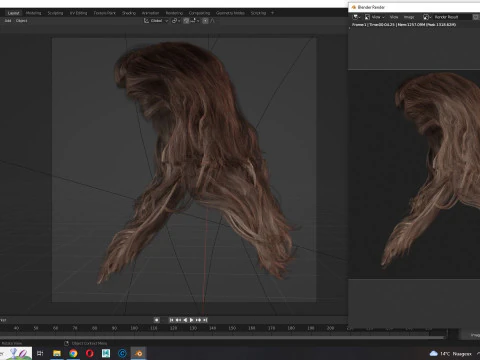Jump to the next keyframe
The width and height of the screenshot is (480, 360).
coord(199,320)
